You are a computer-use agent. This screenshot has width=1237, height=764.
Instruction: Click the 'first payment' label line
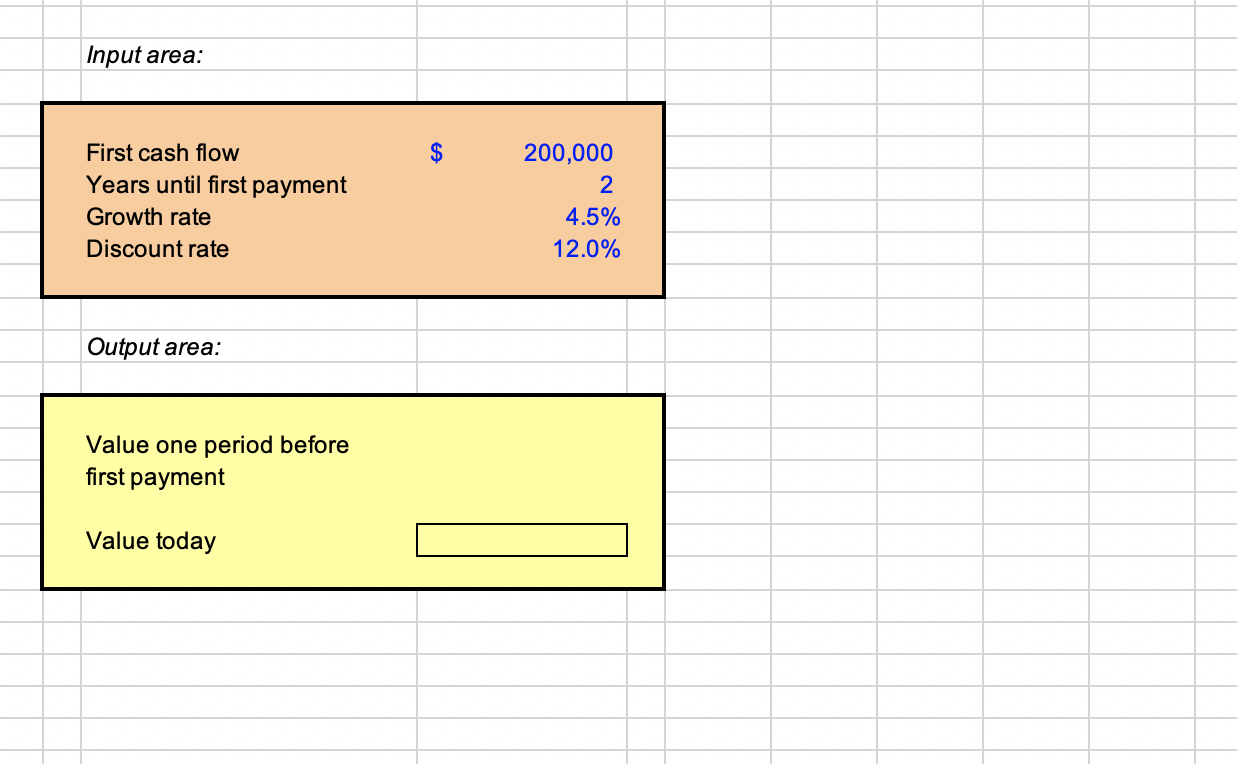pyautogui.click(x=156, y=477)
